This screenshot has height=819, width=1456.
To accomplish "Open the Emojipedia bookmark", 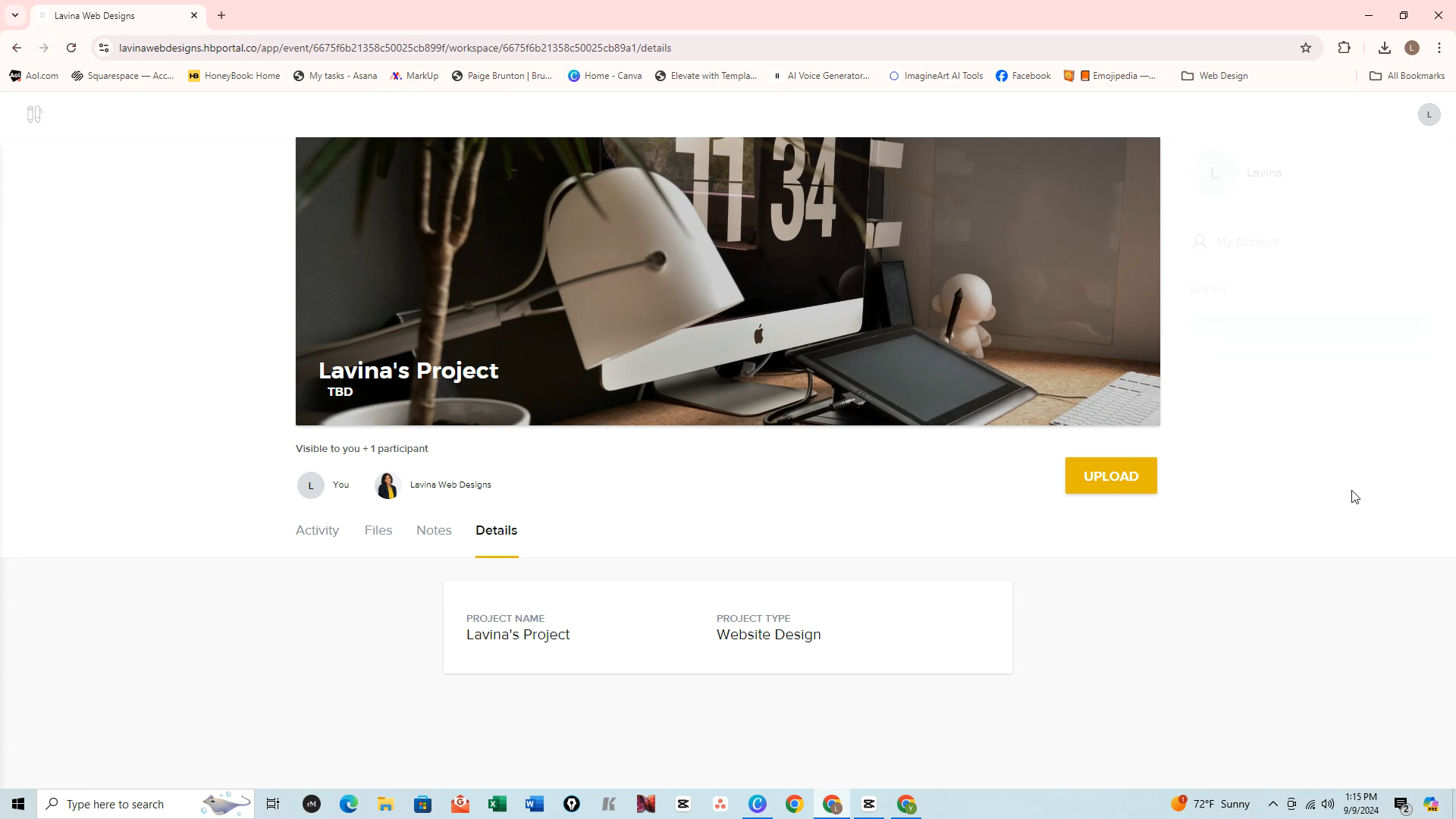I will coord(1110,76).
